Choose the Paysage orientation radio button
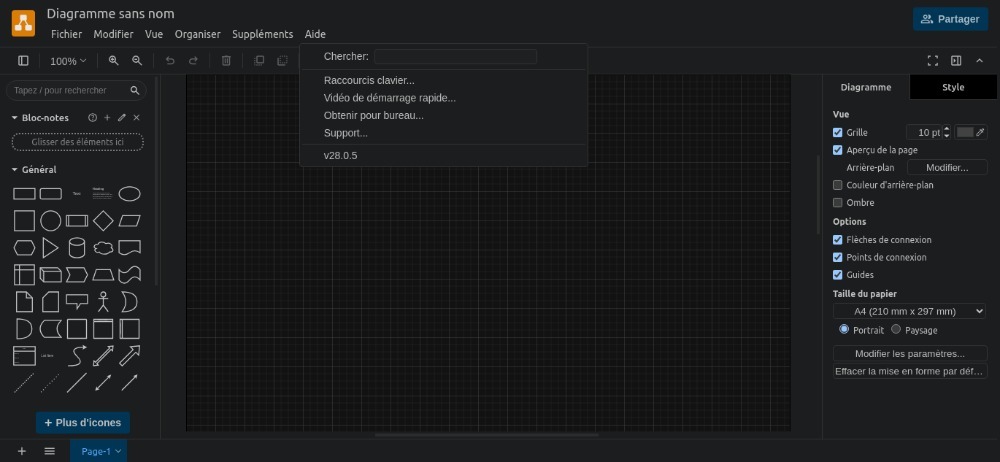1000x462 pixels. pos(896,329)
